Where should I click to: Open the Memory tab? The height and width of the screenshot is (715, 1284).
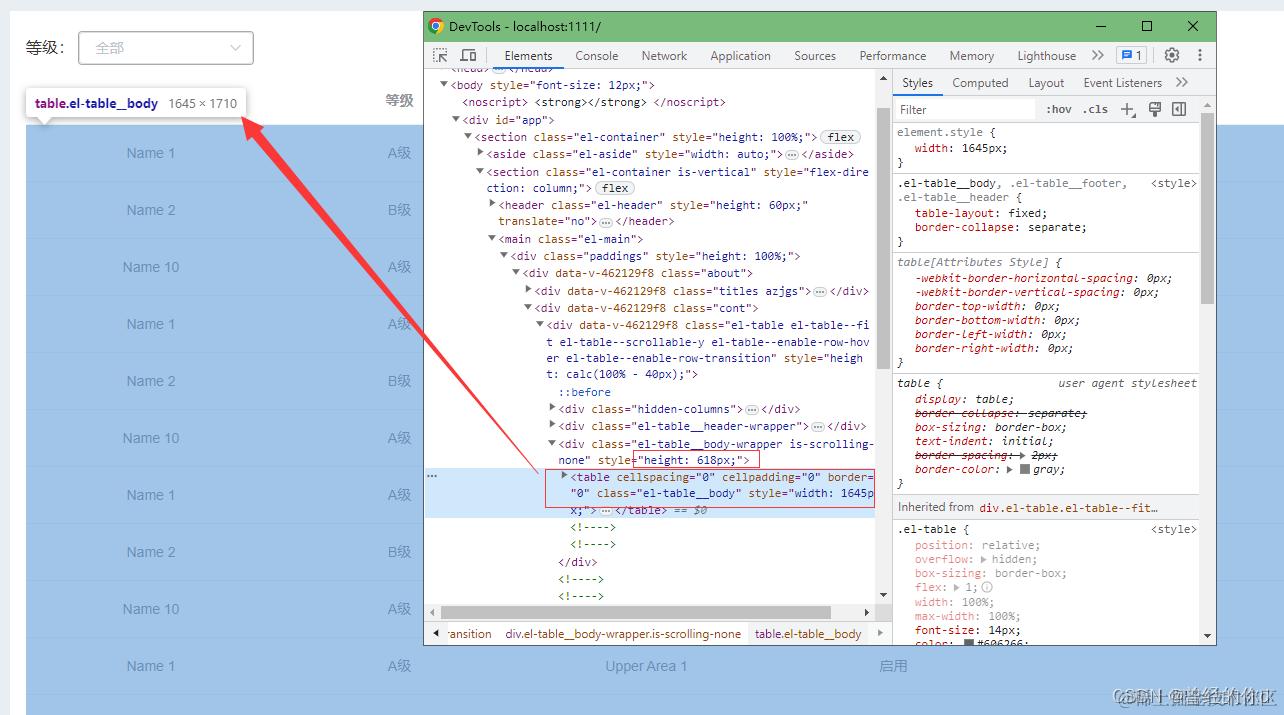tap(971, 56)
